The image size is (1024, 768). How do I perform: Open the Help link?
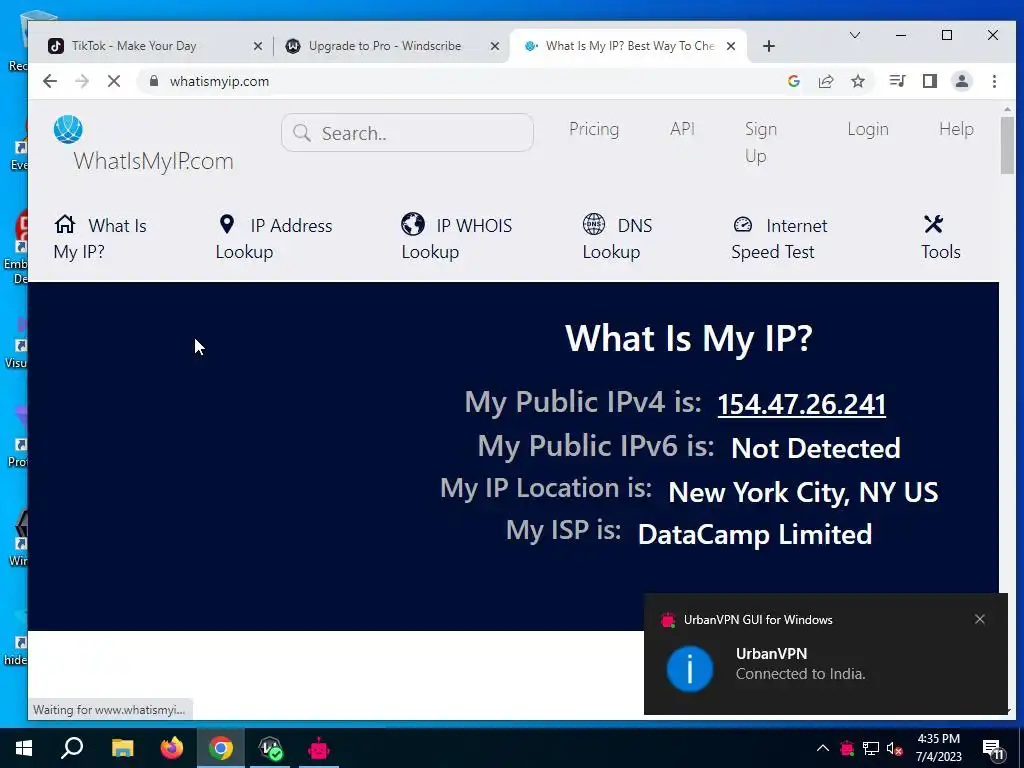point(956,129)
